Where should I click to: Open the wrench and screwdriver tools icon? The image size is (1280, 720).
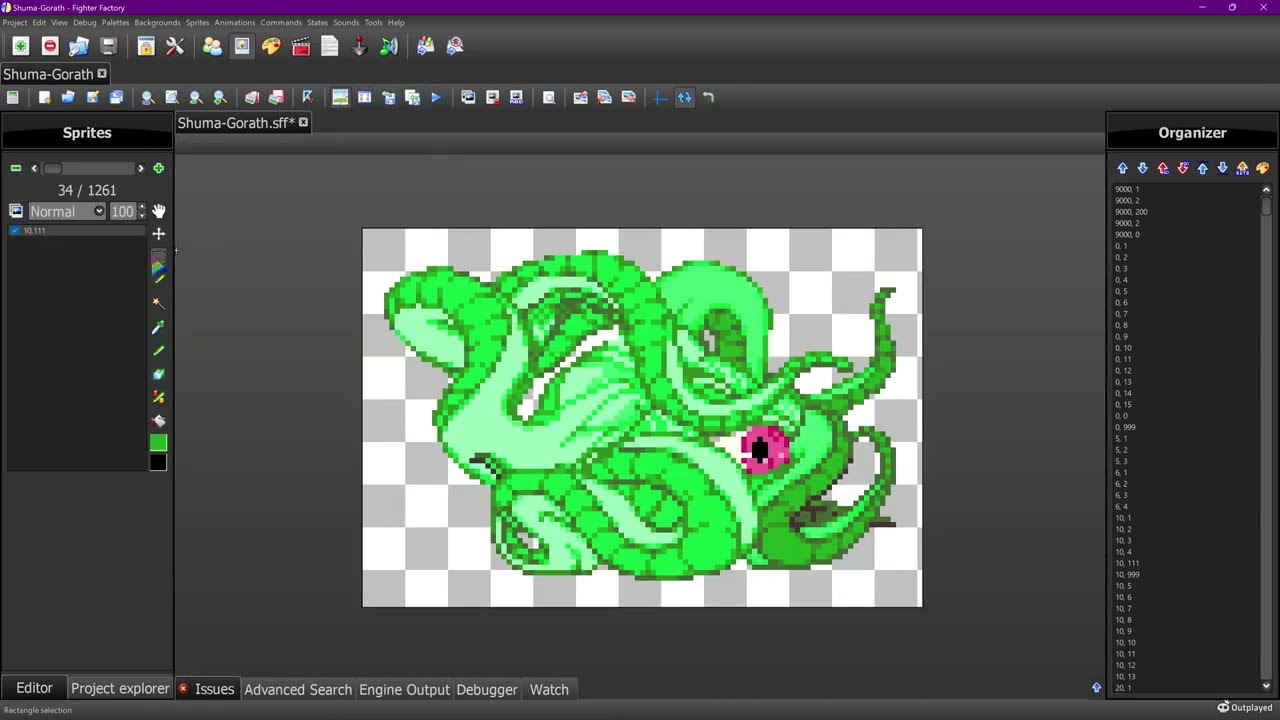pyautogui.click(x=175, y=46)
